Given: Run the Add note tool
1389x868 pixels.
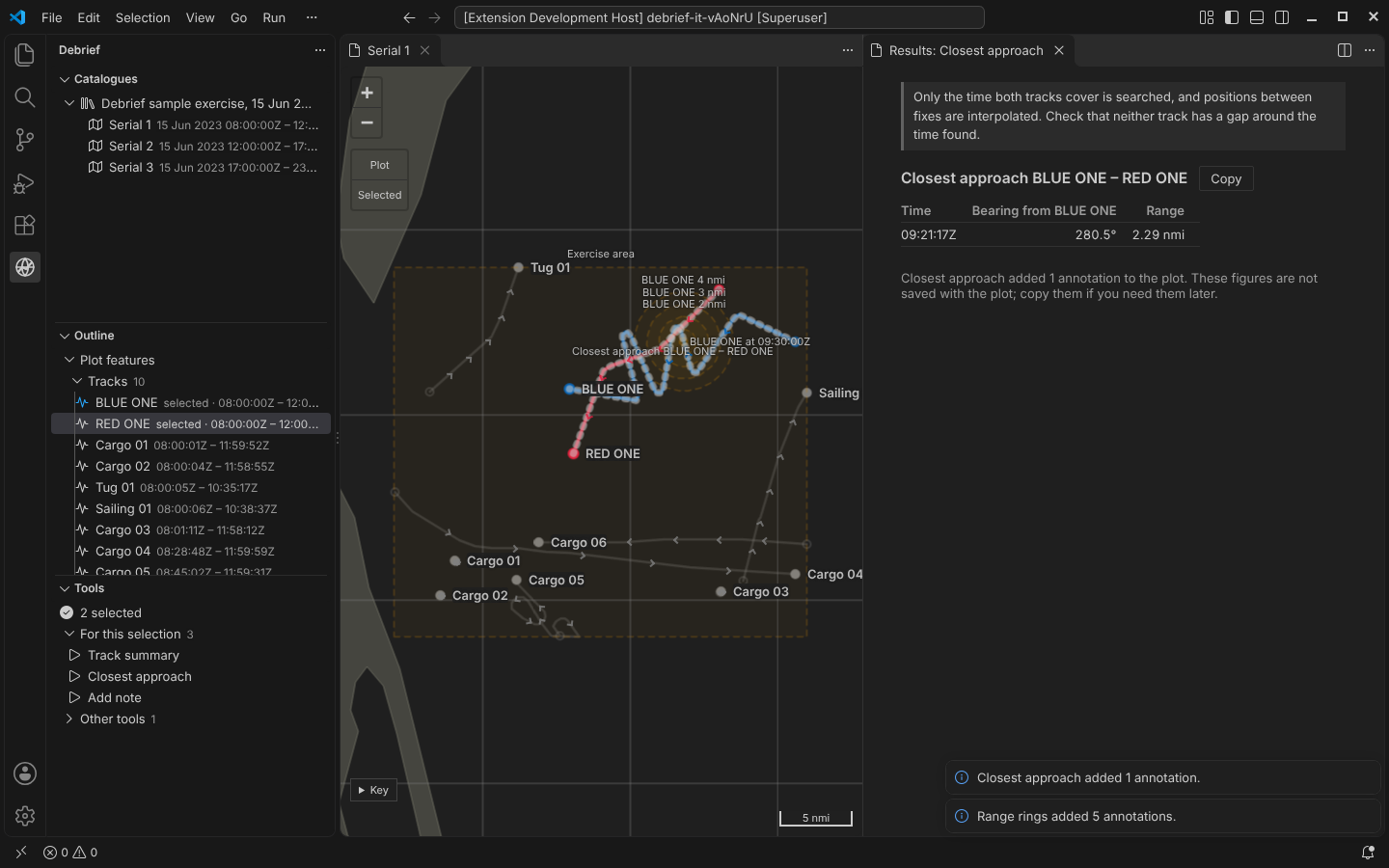Looking at the screenshot, I should [114, 697].
